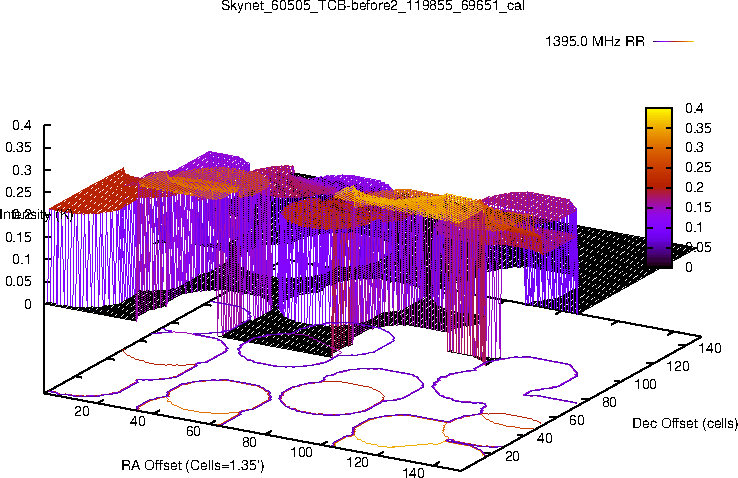The height and width of the screenshot is (478, 738).
Task: Click the 0.1 tick on the intensity axis
Action: (x=22, y=259)
